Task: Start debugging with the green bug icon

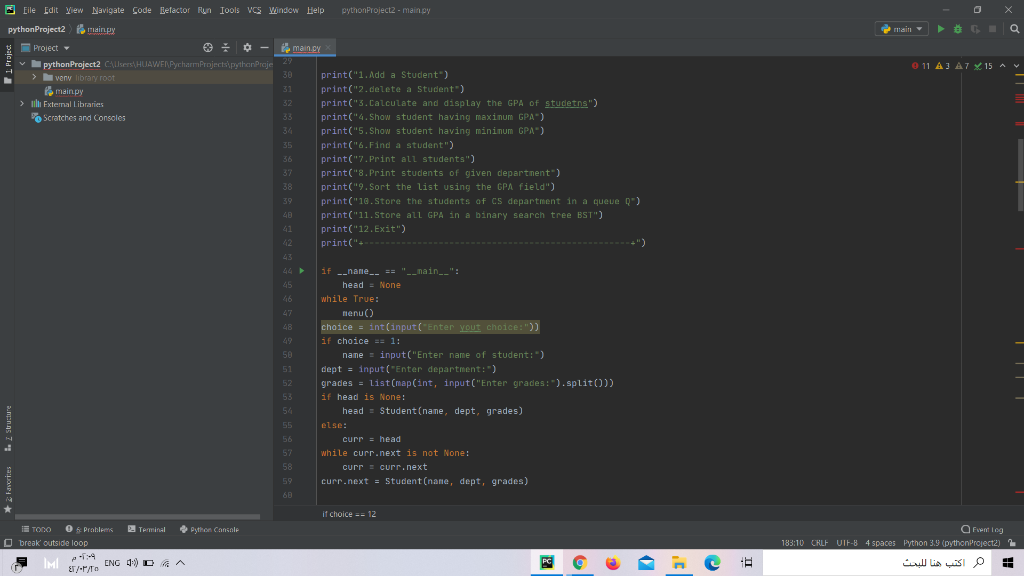Action: 958,29
